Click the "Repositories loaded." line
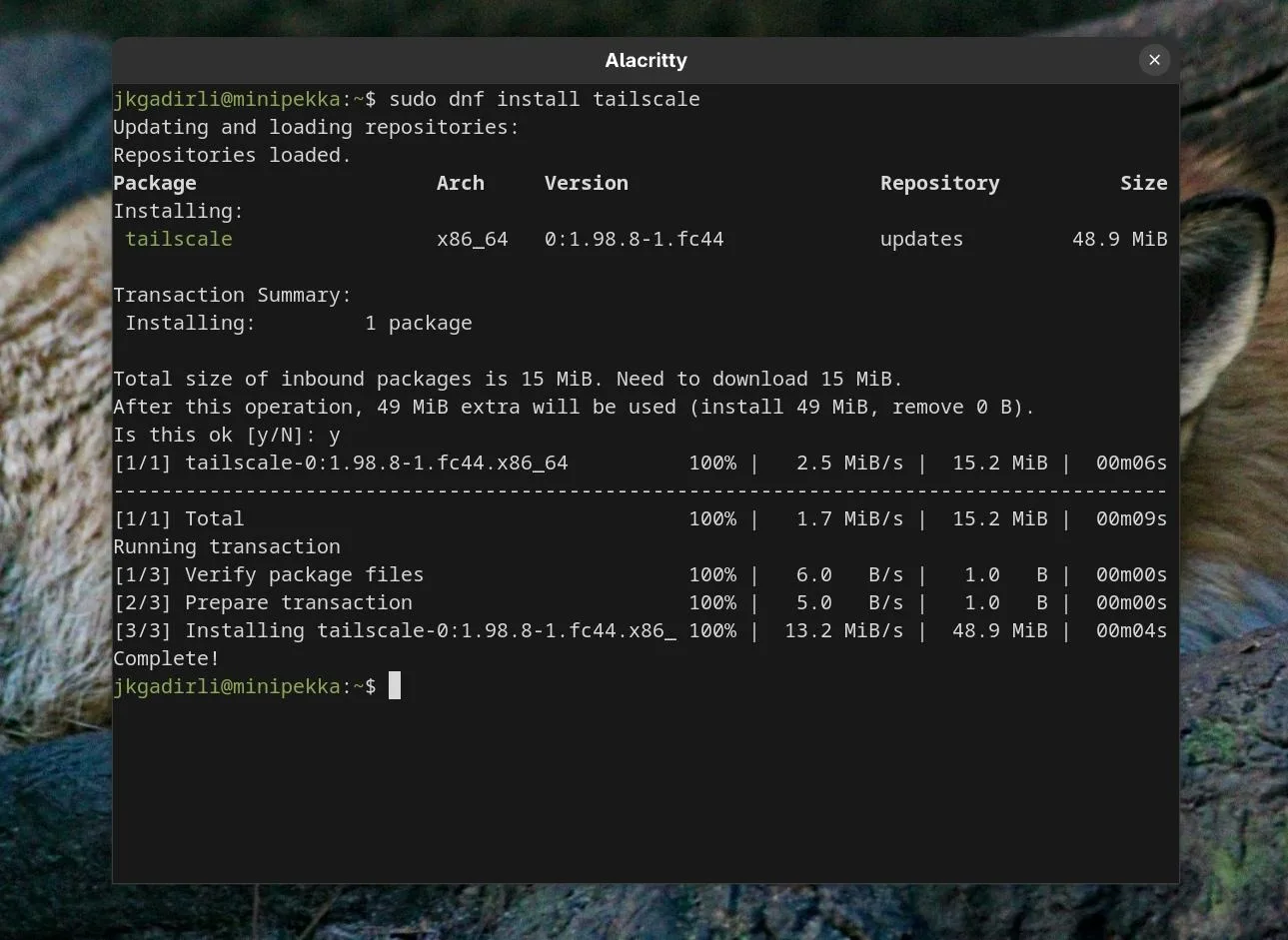The image size is (1288, 940). (x=233, y=155)
